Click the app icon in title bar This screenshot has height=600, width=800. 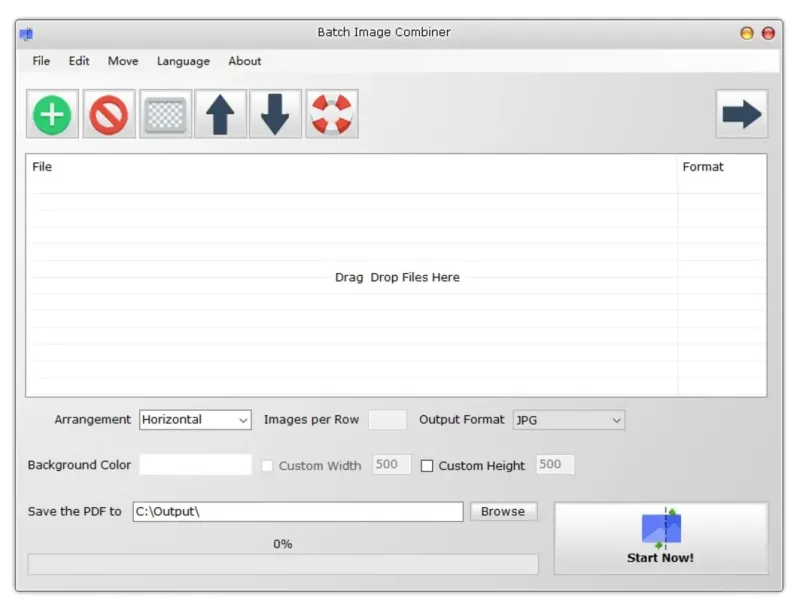pos(26,34)
